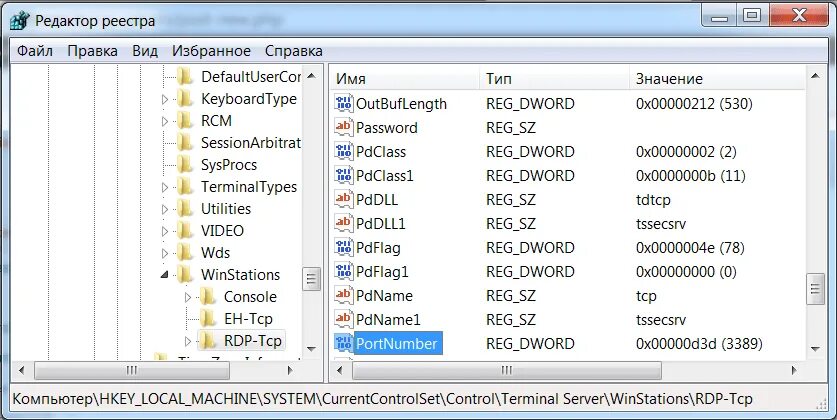
Task: Select the EH-Tcp tree item label
Action: [248, 319]
